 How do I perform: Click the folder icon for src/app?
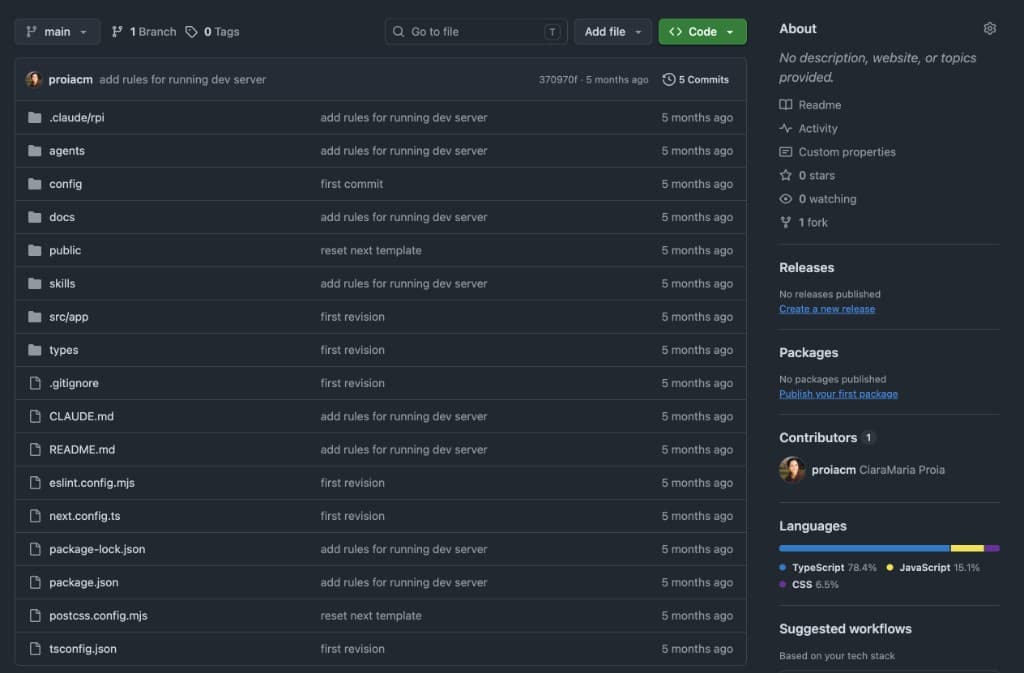click(35, 317)
